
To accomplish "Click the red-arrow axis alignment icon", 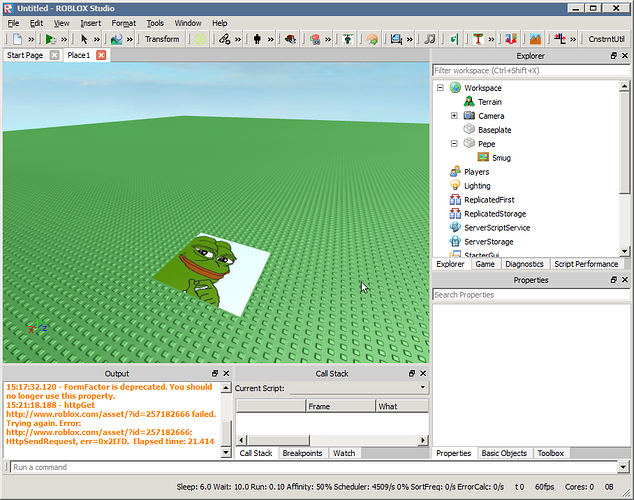I will click(x=560, y=39).
